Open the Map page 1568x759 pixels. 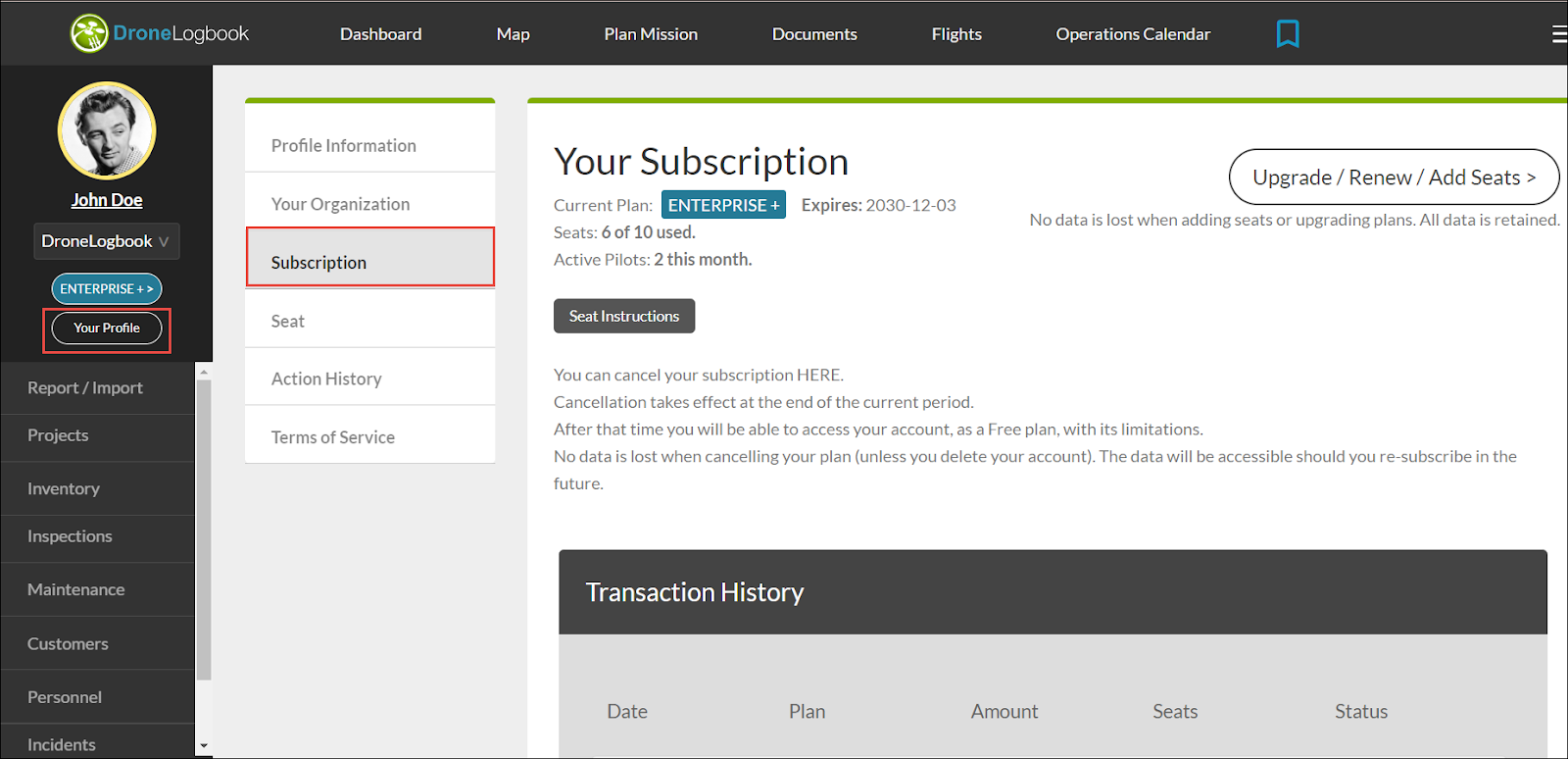point(513,33)
